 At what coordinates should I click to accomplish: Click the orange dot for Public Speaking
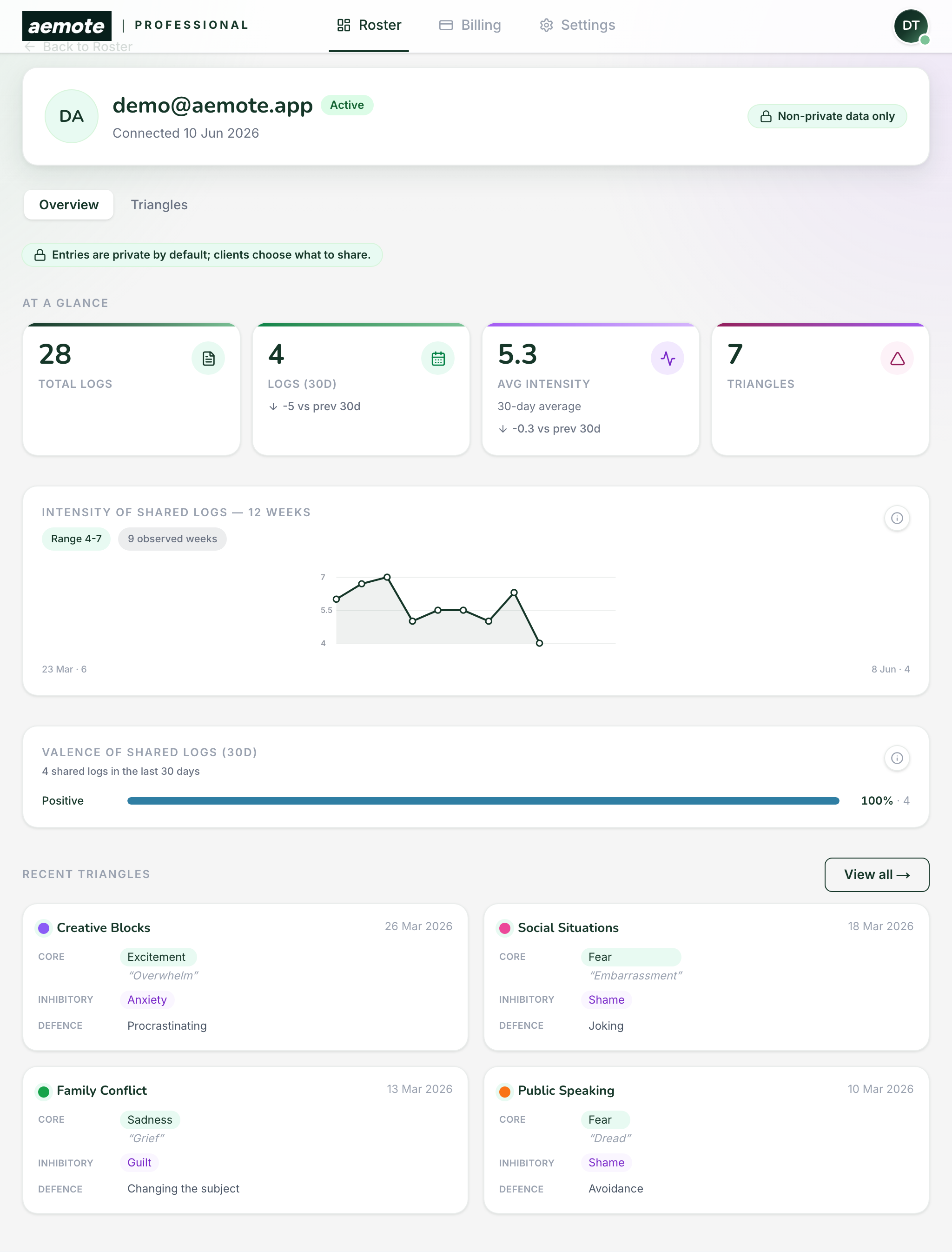pos(504,1092)
